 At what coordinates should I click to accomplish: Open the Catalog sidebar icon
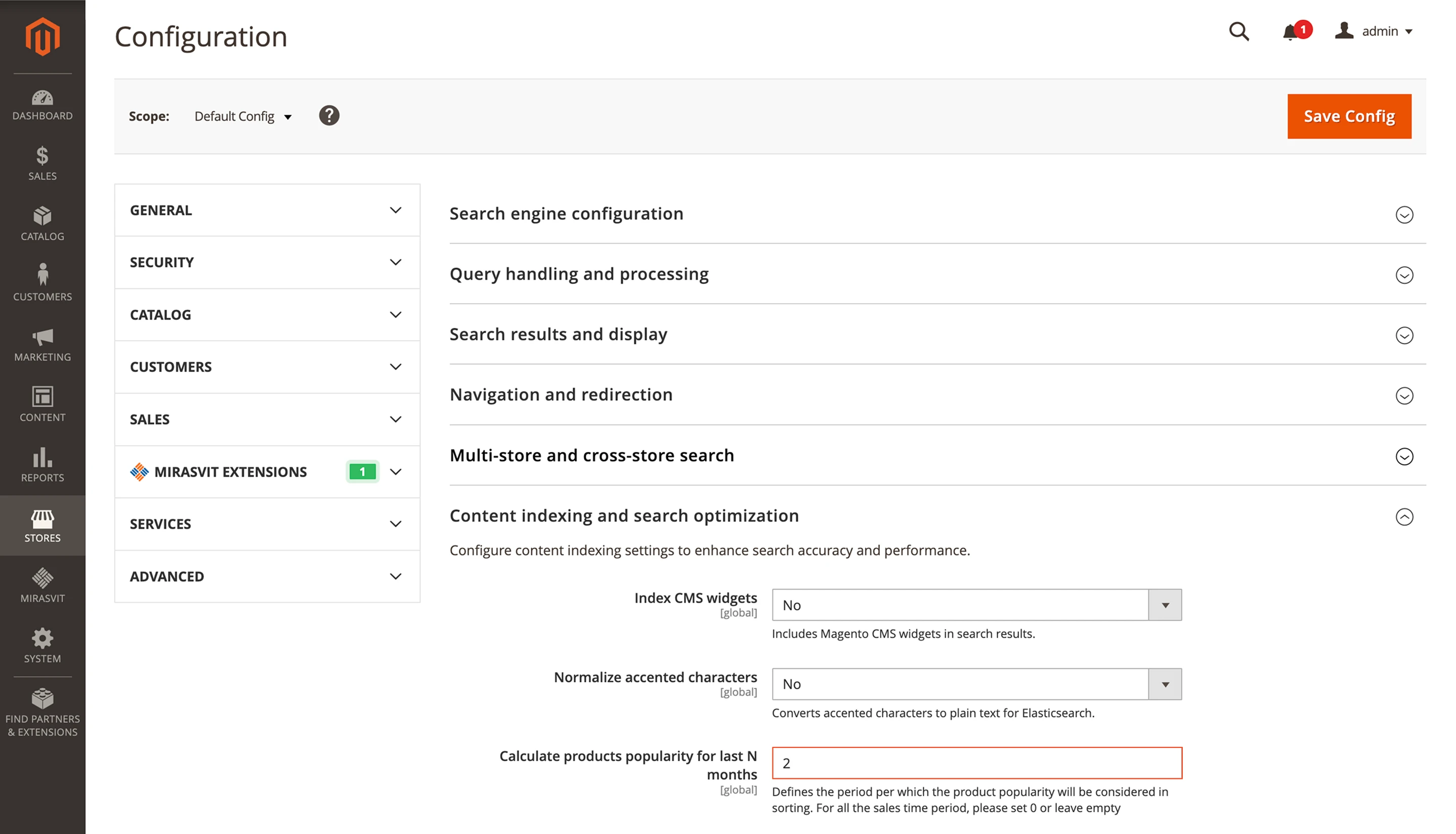pyautogui.click(x=42, y=223)
